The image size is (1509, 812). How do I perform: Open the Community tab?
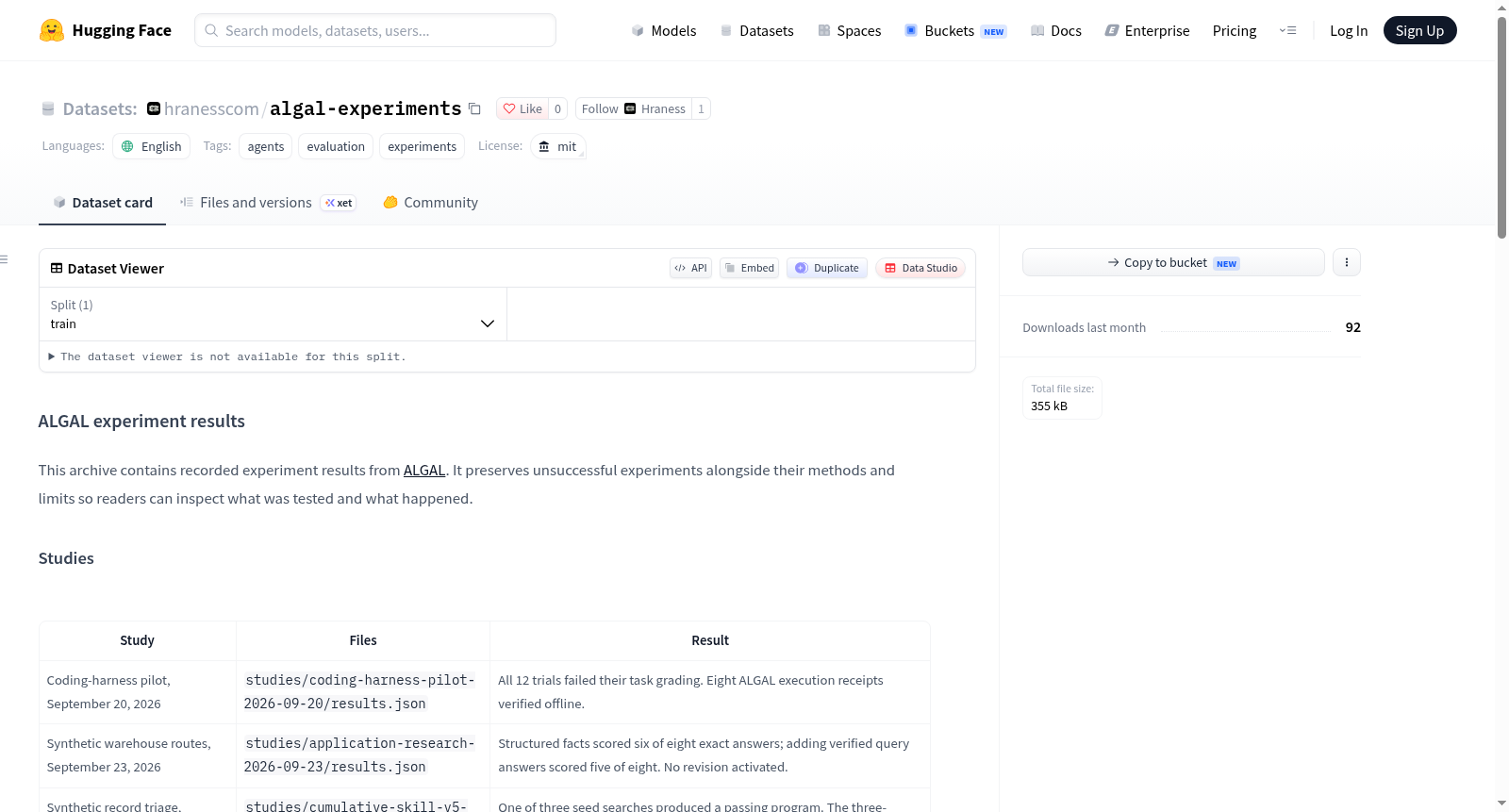(x=430, y=203)
